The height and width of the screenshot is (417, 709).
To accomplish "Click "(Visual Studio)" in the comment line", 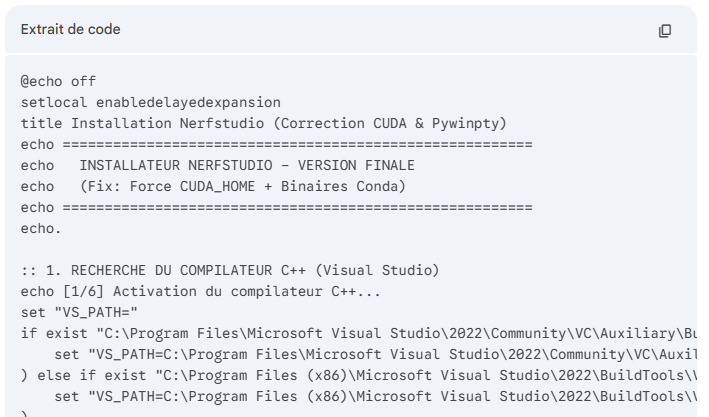I will [389, 270].
